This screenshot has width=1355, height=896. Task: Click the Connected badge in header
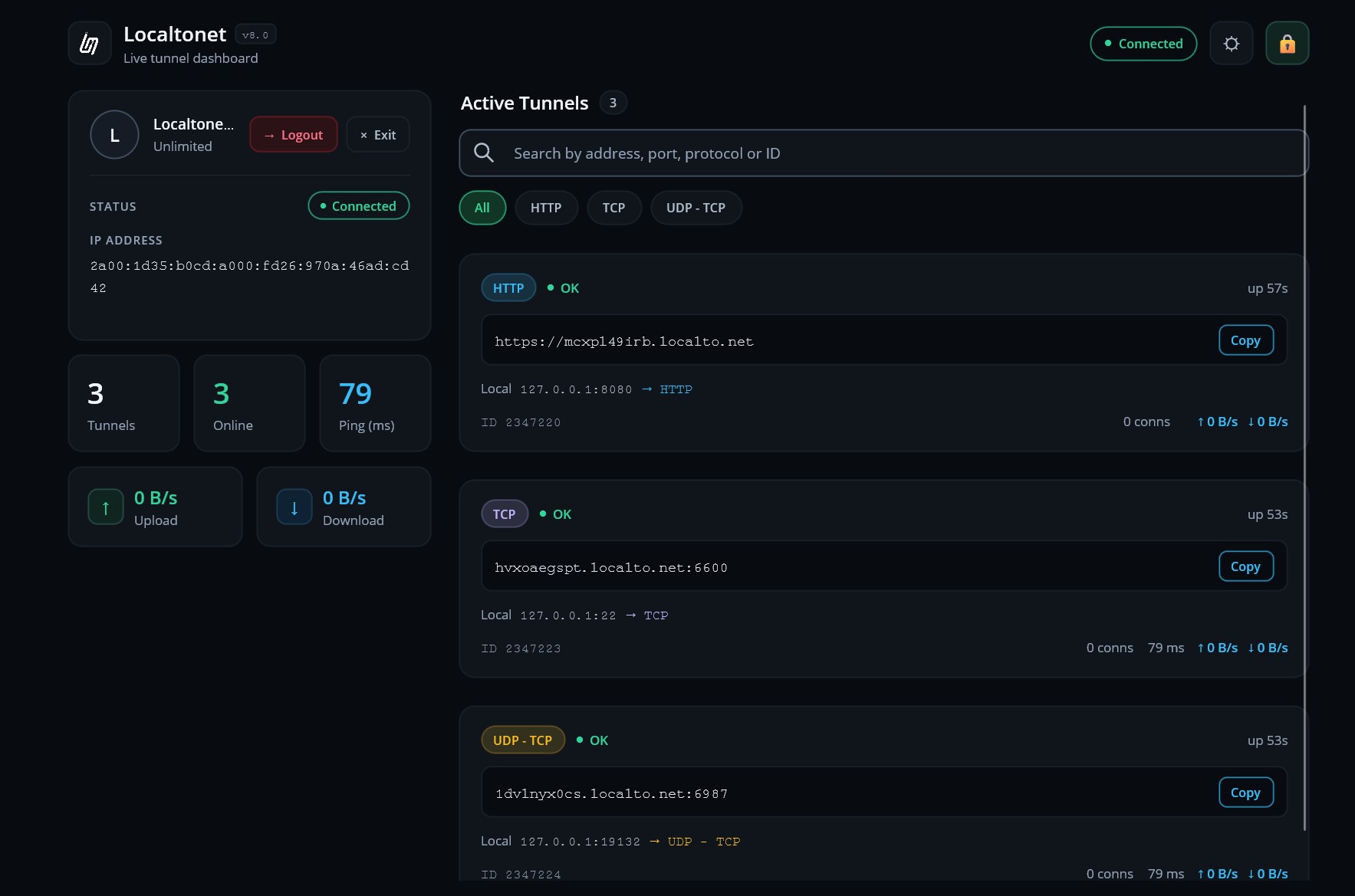coord(1143,44)
